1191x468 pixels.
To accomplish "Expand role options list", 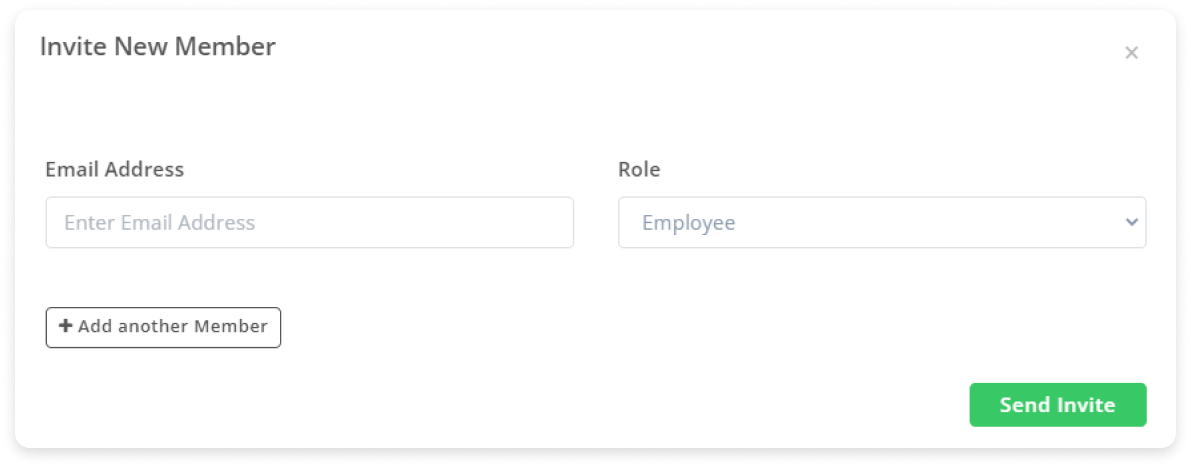I will [882, 223].
